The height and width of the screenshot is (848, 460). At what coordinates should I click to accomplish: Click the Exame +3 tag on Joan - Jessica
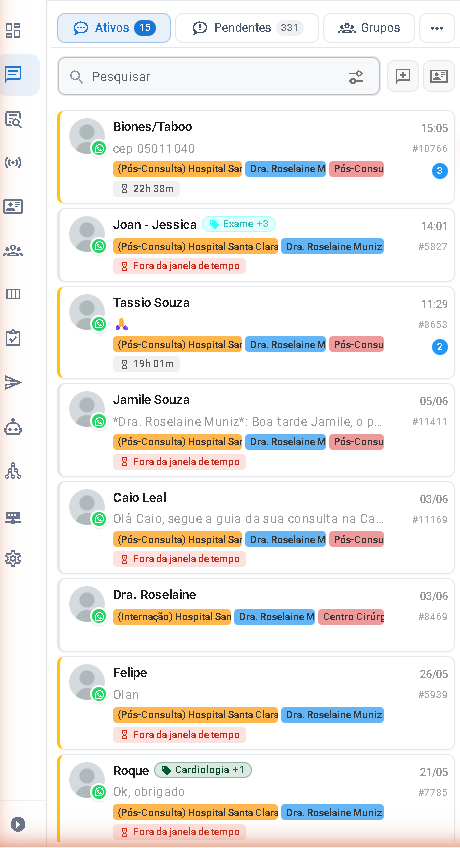click(239, 224)
